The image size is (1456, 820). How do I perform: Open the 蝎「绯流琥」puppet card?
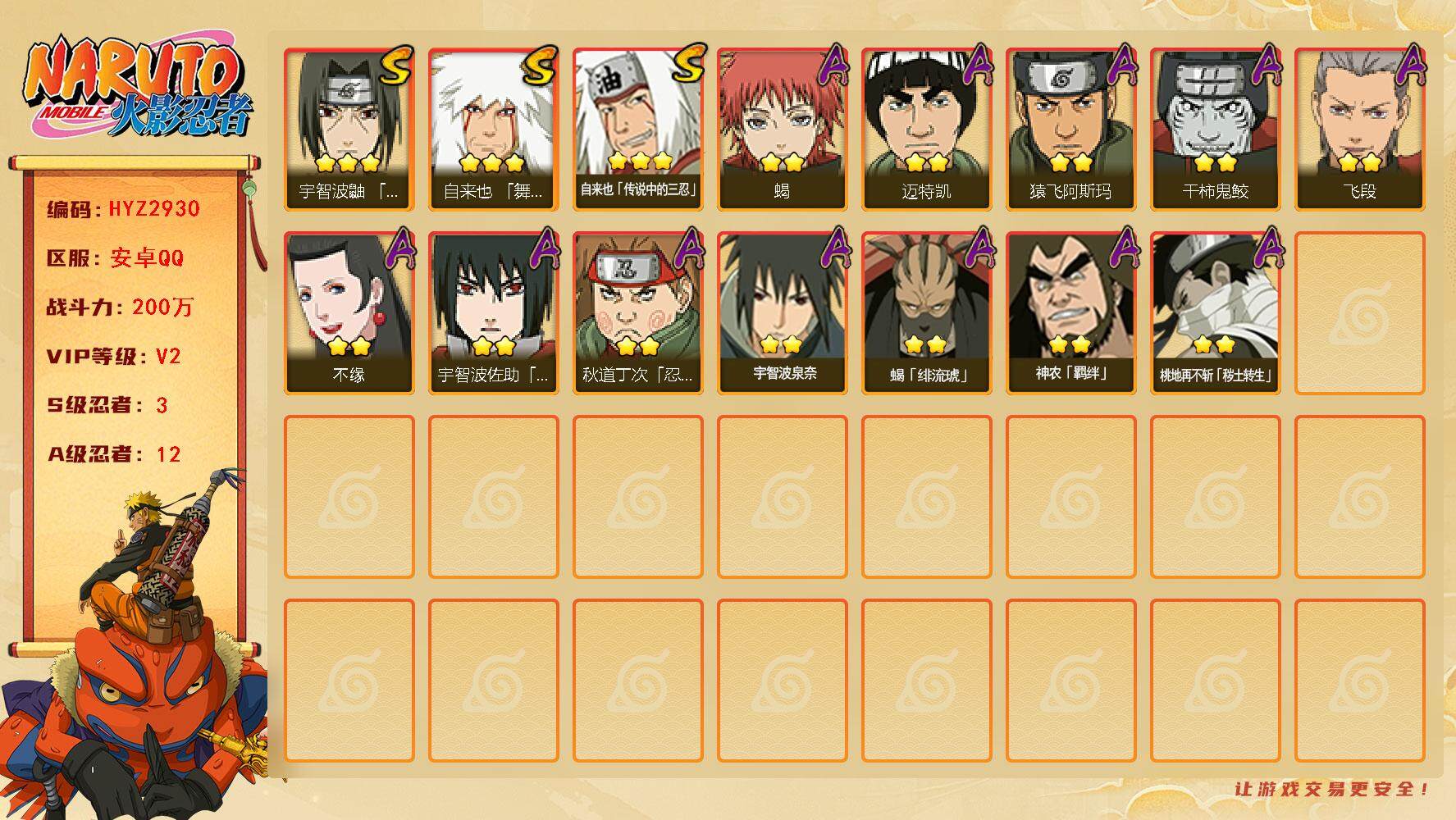(x=927, y=313)
